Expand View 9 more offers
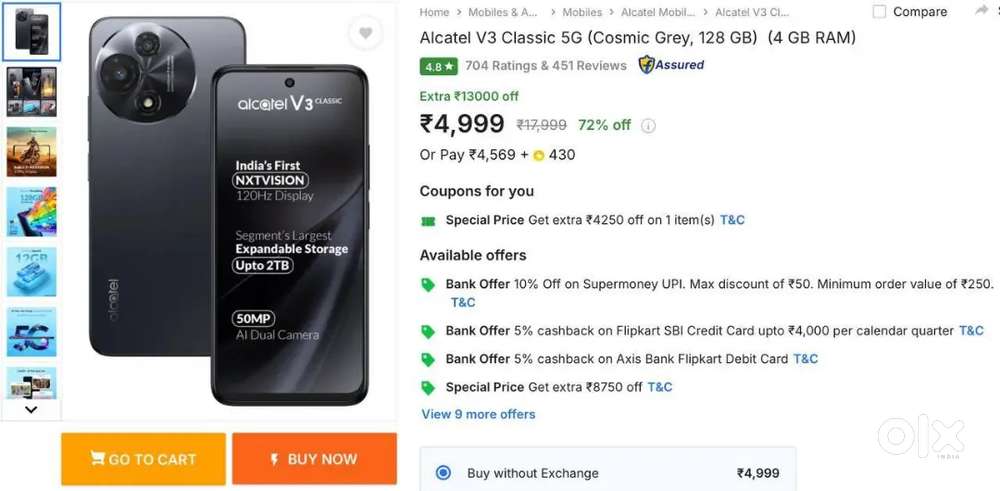Viewport: 1000px width, 491px height. coord(478,414)
